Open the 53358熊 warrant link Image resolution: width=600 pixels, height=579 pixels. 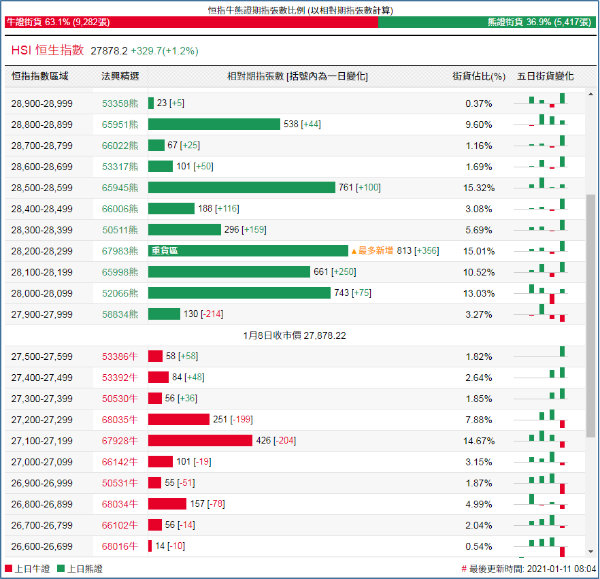[x=120, y=103]
